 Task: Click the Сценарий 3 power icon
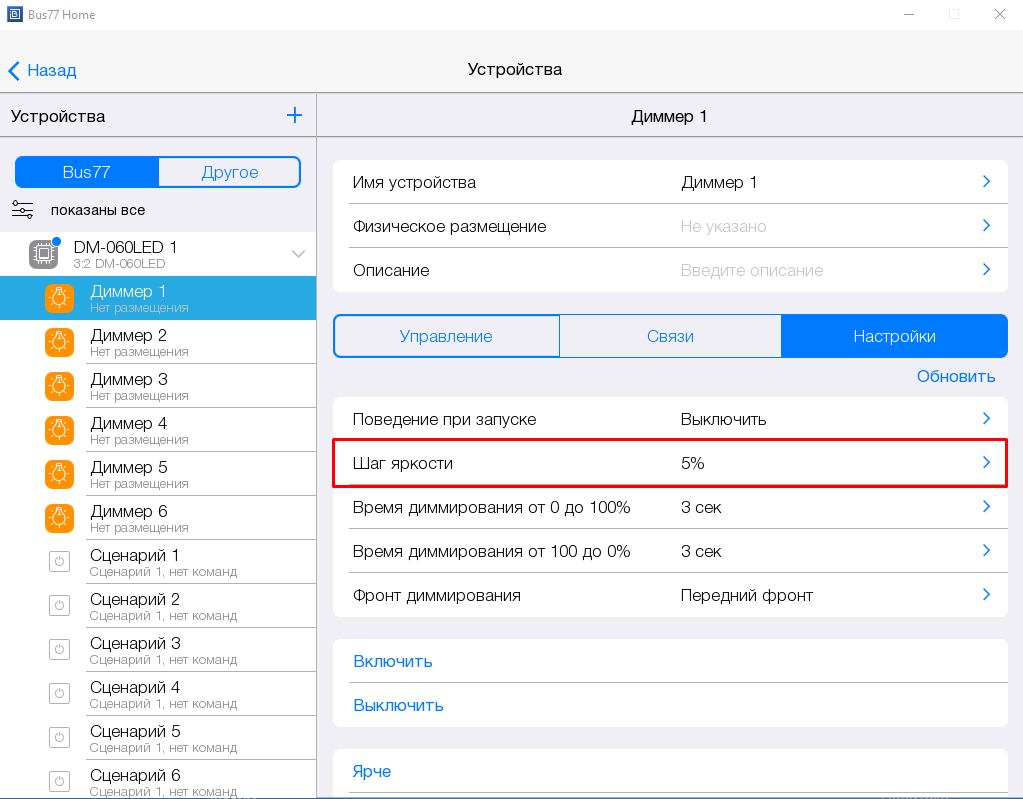pos(59,650)
